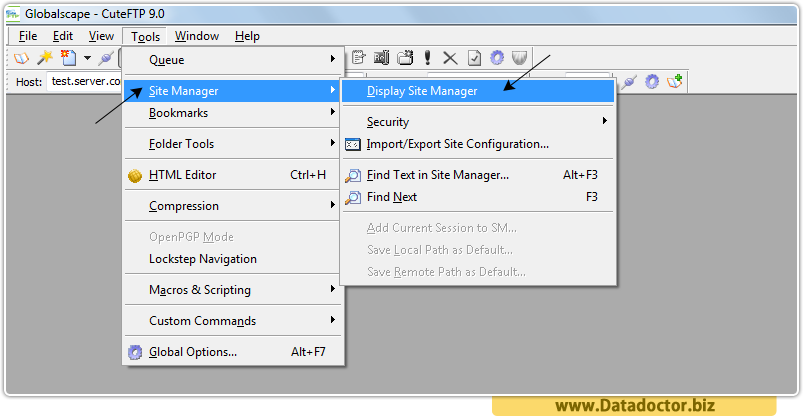Image resolution: width=803 pixels, height=416 pixels.
Task: Select Import/Export Site Configuration
Action: pos(478,144)
